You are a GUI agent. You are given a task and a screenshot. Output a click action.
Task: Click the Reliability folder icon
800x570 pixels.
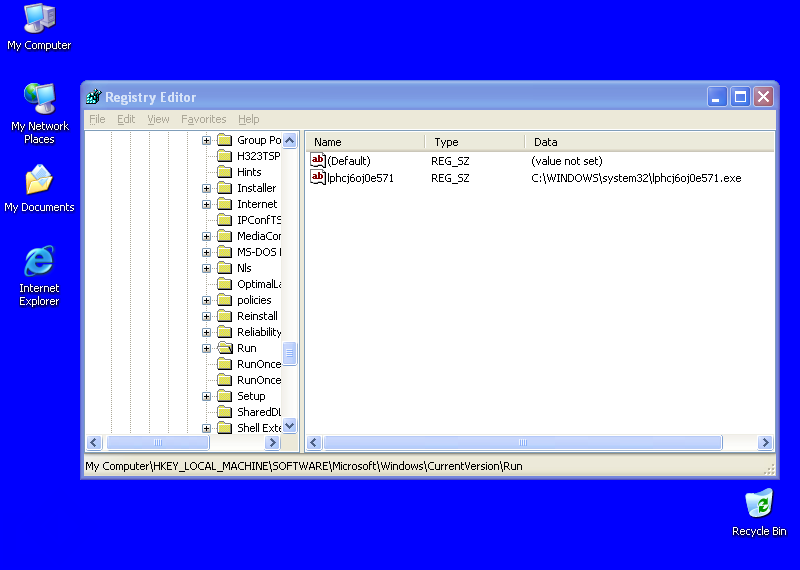click(x=224, y=332)
